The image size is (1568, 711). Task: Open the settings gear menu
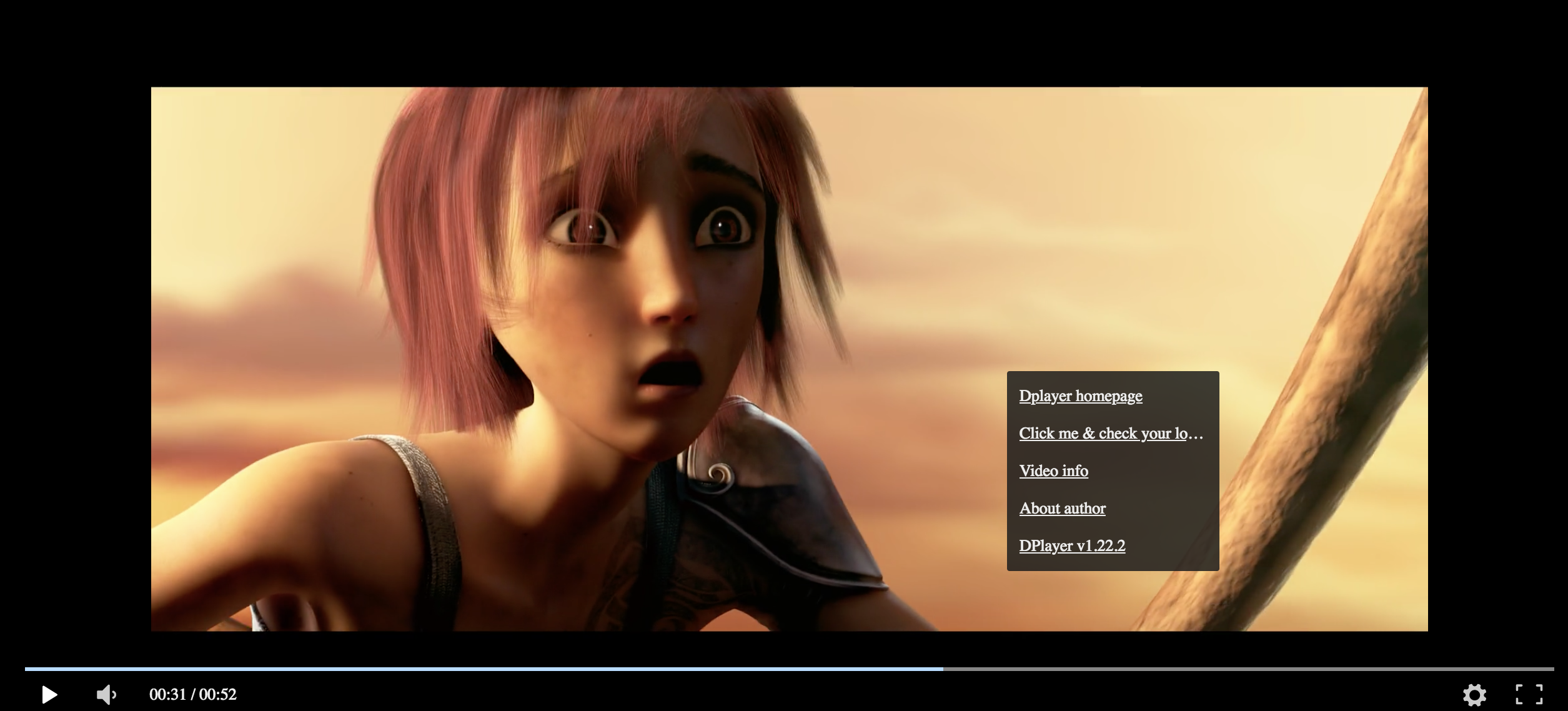pos(1474,694)
